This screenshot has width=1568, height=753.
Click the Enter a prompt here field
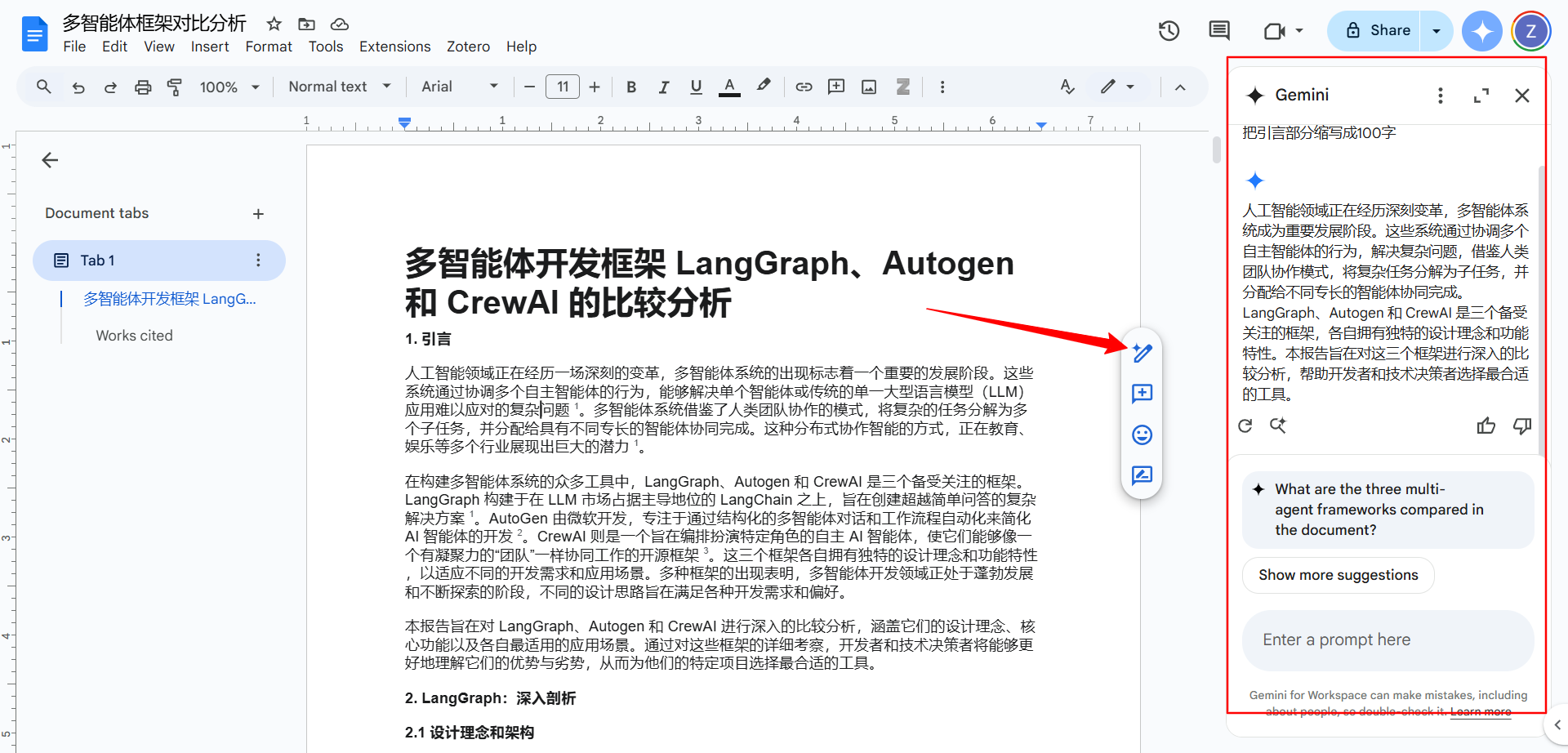pyautogui.click(x=1388, y=640)
